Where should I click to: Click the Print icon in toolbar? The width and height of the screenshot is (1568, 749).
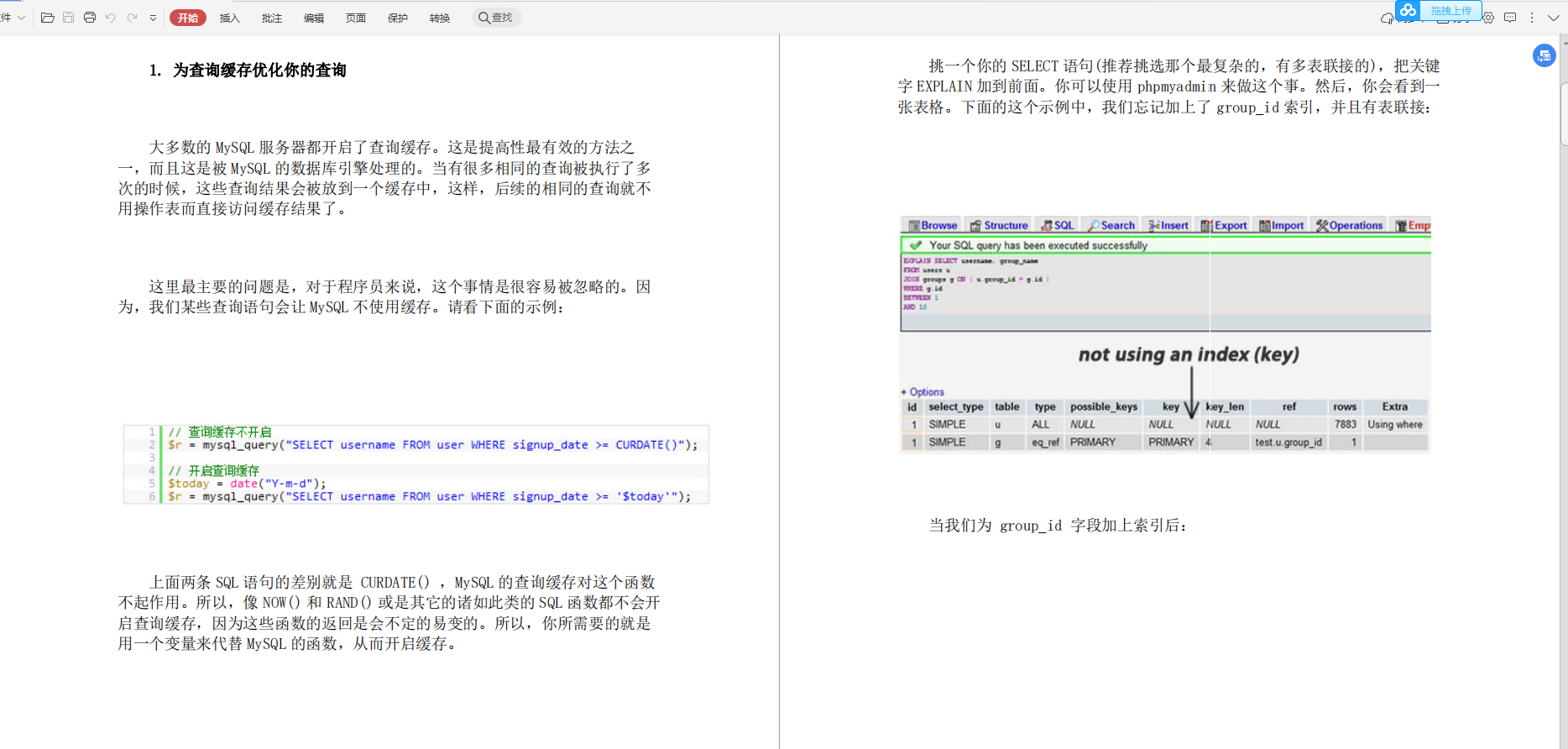point(90,18)
